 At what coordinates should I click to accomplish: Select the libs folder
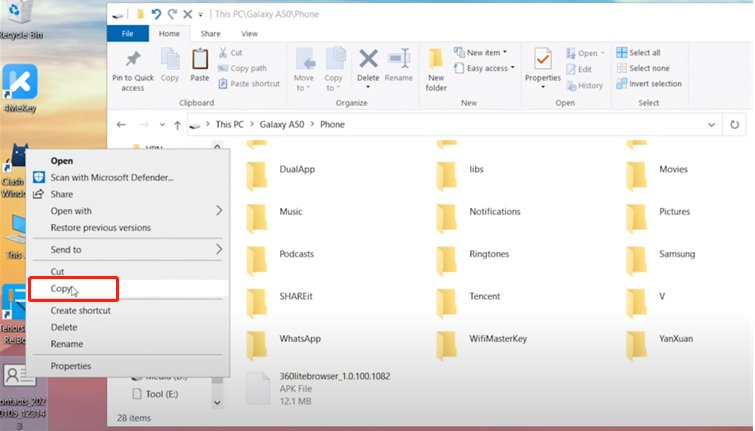(461, 175)
